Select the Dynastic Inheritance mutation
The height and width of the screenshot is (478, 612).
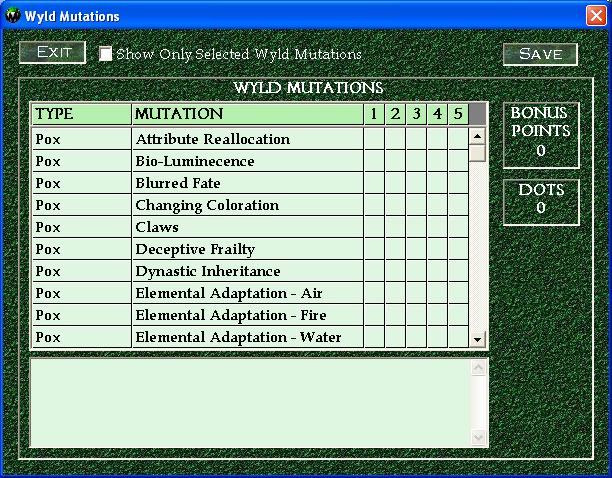point(207,271)
